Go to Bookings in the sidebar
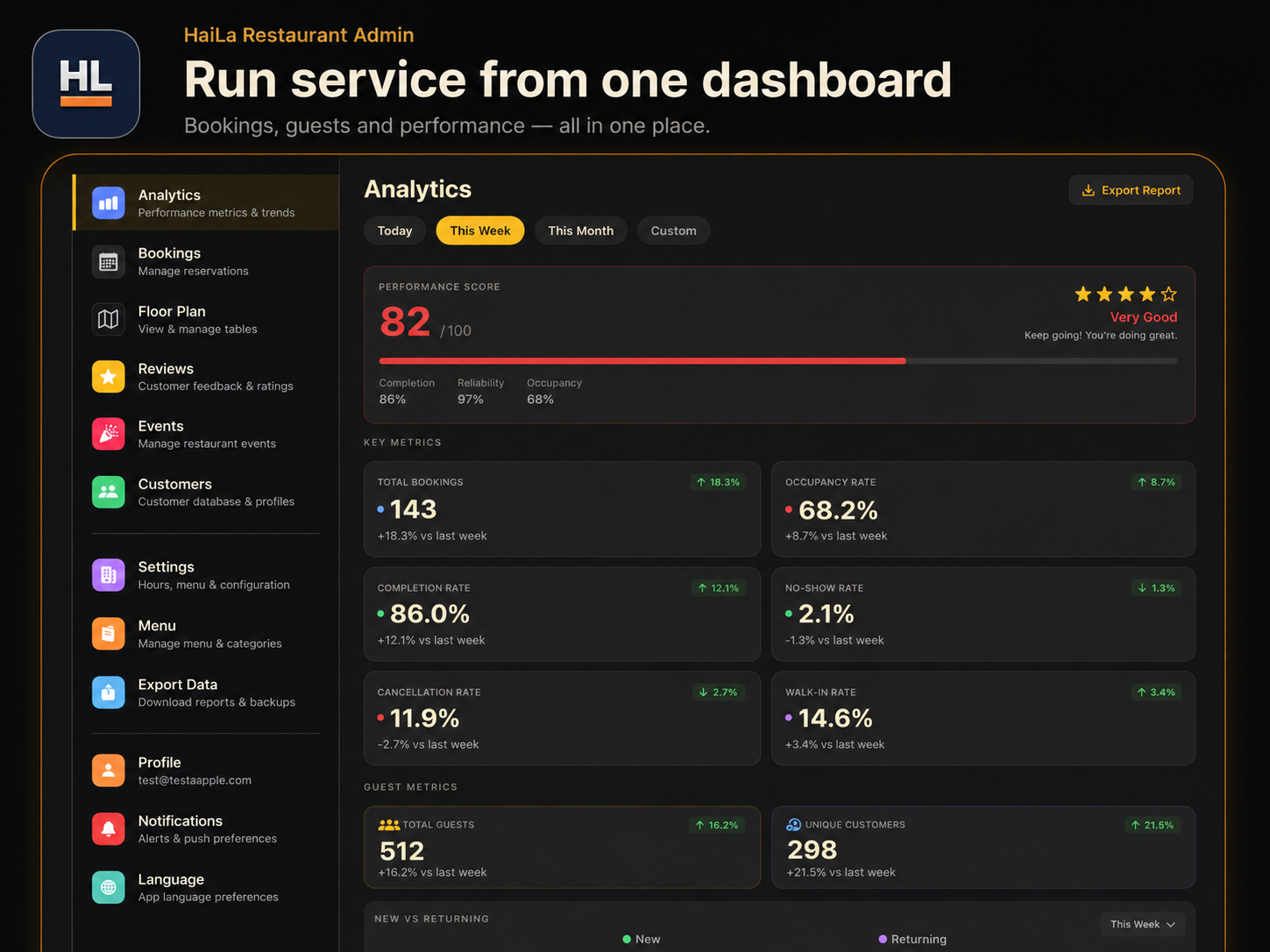Image resolution: width=1270 pixels, height=952 pixels. 169,253
